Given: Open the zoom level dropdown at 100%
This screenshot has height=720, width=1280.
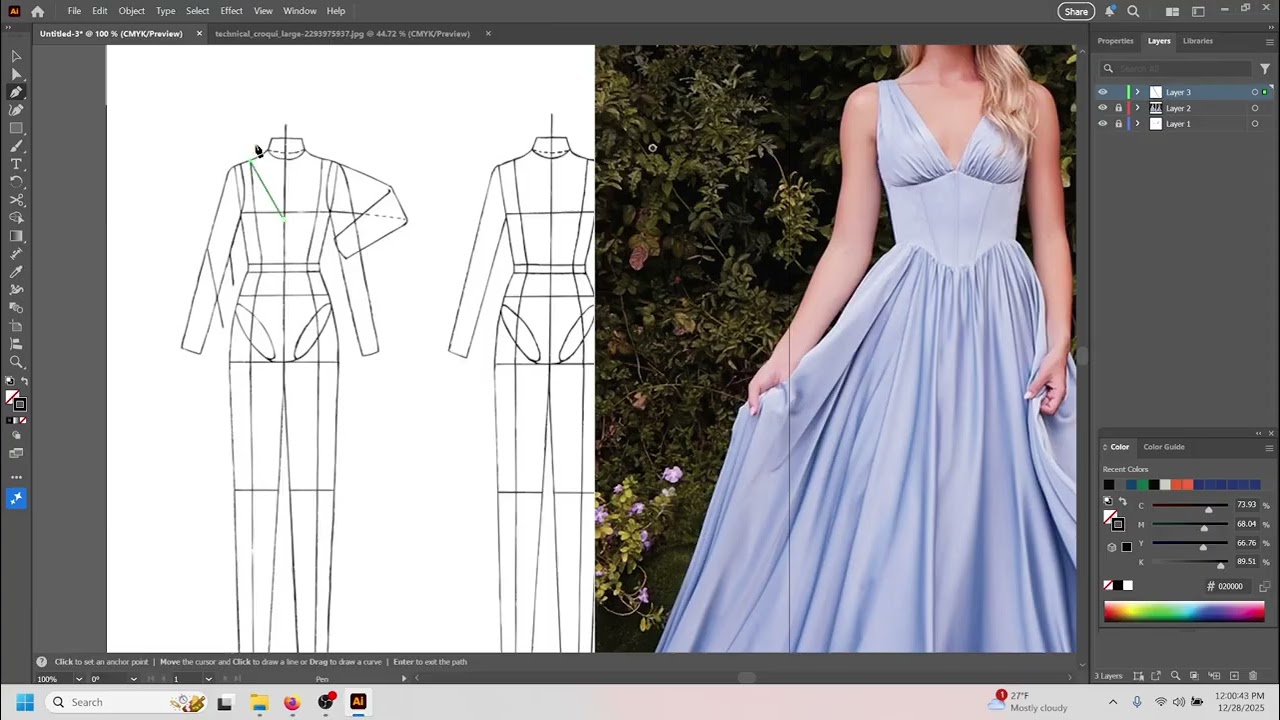Looking at the screenshot, I should pos(79,679).
